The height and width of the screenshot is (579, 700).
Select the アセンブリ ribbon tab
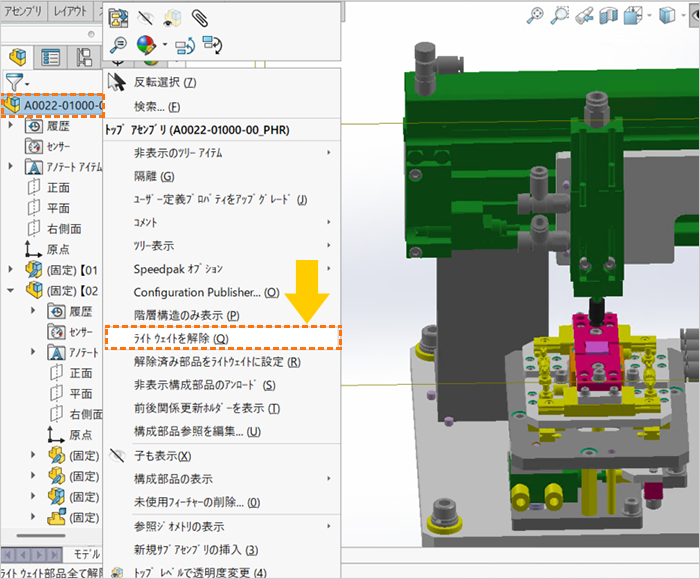tap(23, 11)
